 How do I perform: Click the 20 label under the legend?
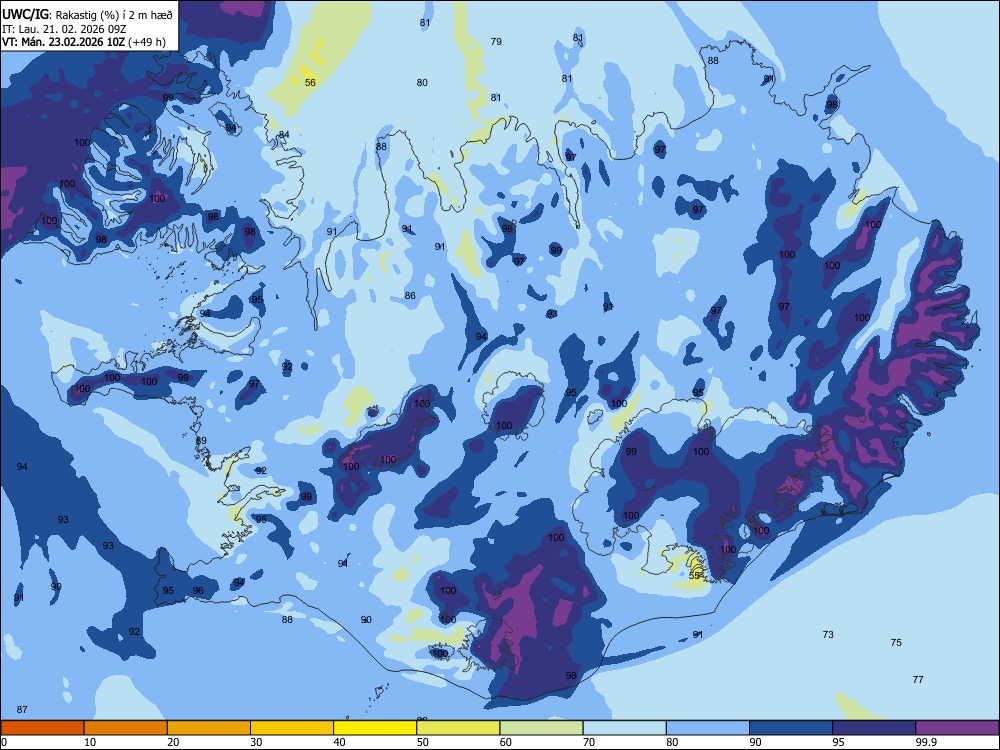173,742
